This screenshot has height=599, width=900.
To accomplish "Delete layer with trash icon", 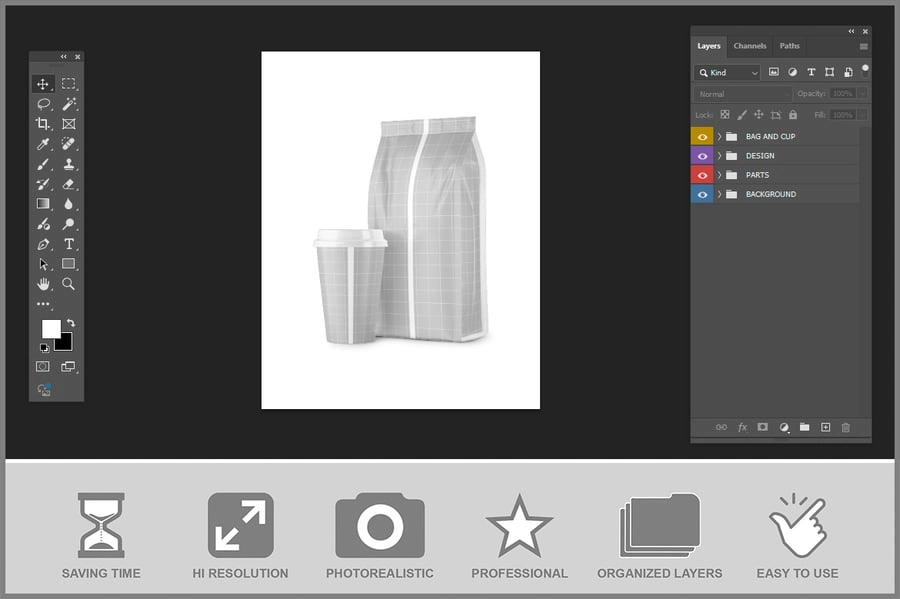I will click(845, 427).
